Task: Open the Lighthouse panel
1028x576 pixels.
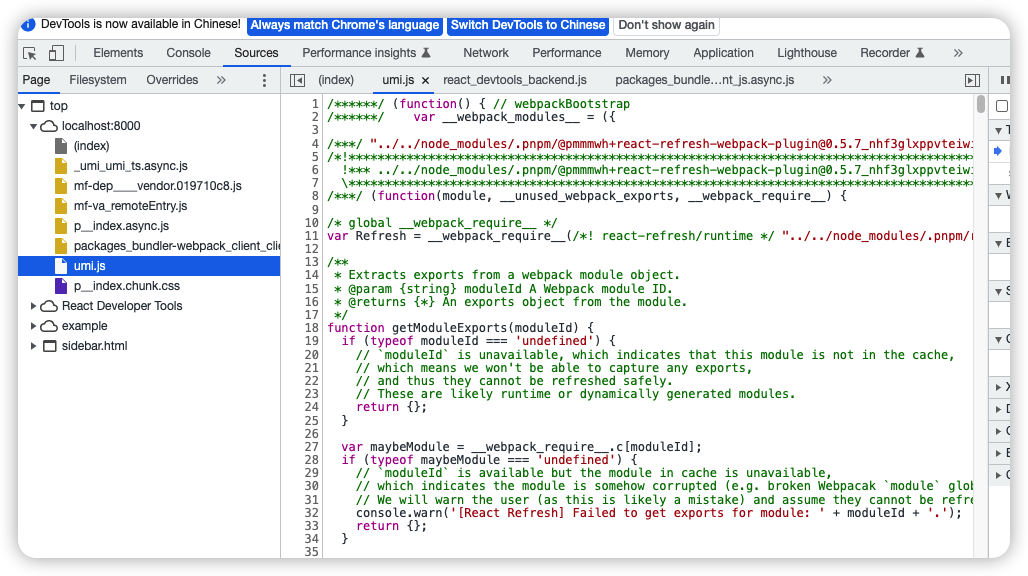Action: [807, 53]
